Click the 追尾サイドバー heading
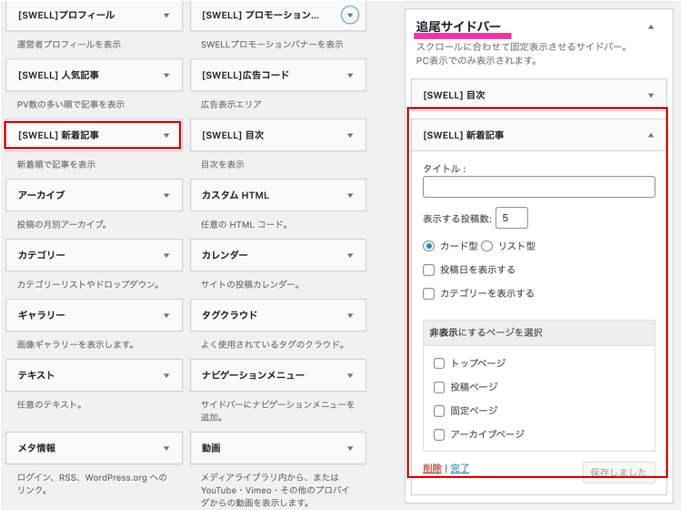Viewport: 682px width, 510px height. click(x=458, y=27)
